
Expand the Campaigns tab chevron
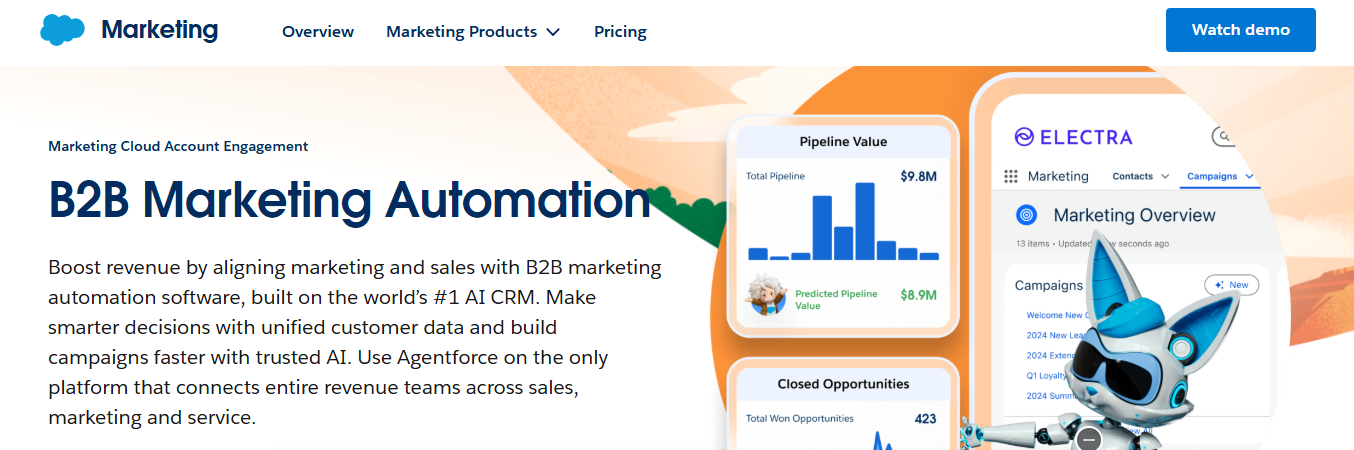click(x=1250, y=177)
